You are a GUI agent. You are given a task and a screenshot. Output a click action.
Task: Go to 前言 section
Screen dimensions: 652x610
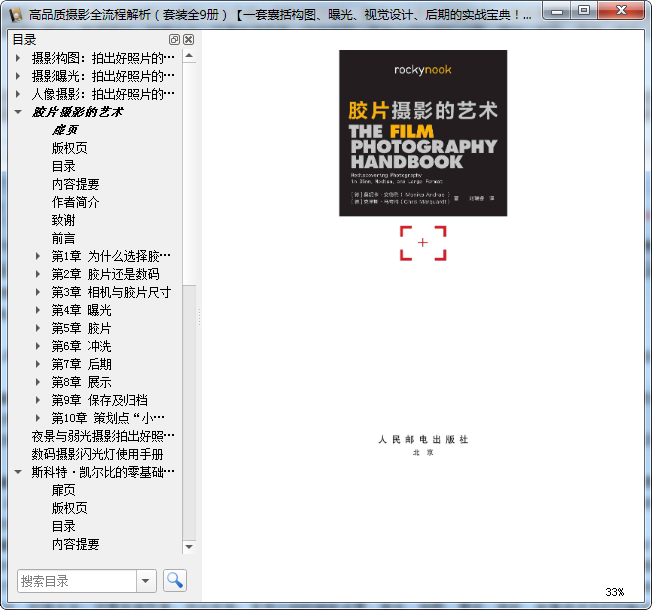click(63, 238)
